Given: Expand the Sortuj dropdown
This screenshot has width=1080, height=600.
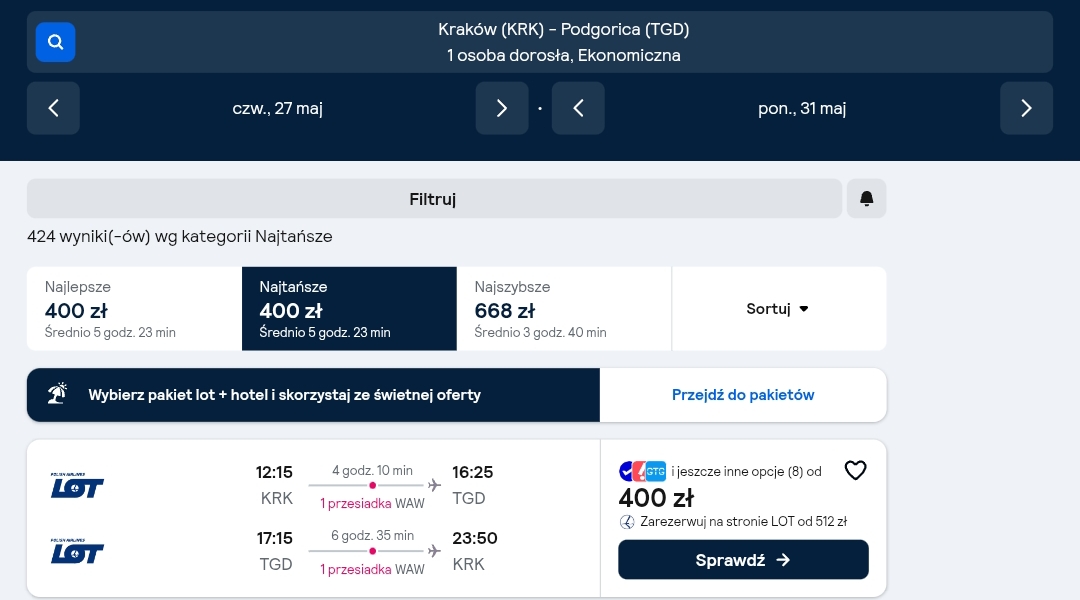Looking at the screenshot, I should click(x=779, y=309).
